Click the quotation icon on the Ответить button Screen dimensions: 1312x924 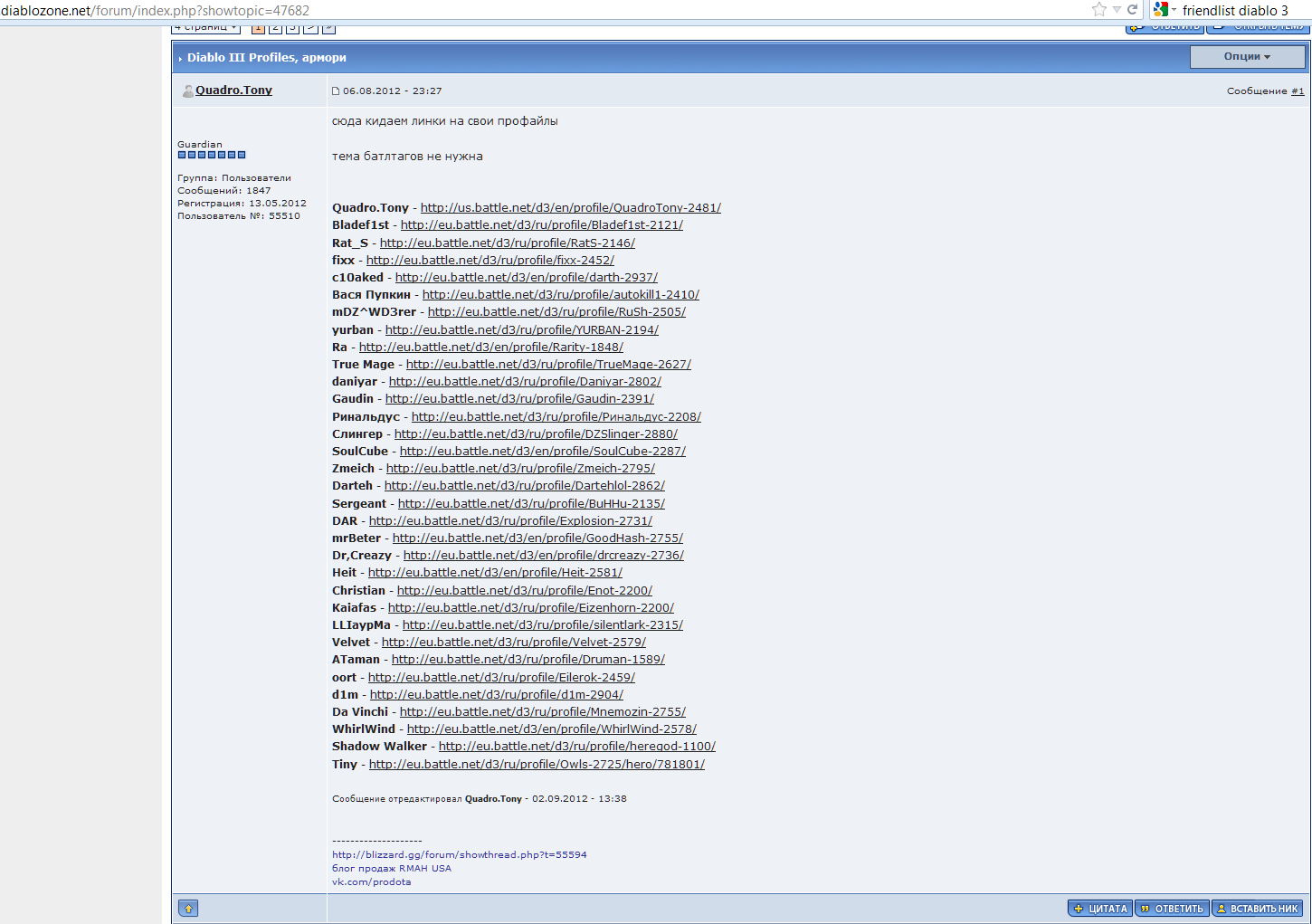click(x=1146, y=908)
